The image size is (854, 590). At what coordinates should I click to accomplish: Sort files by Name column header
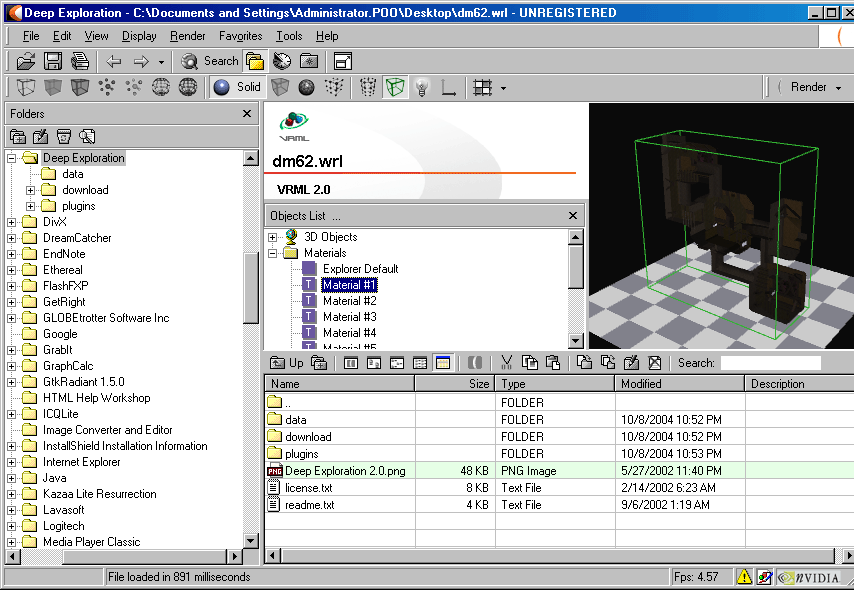(340, 384)
